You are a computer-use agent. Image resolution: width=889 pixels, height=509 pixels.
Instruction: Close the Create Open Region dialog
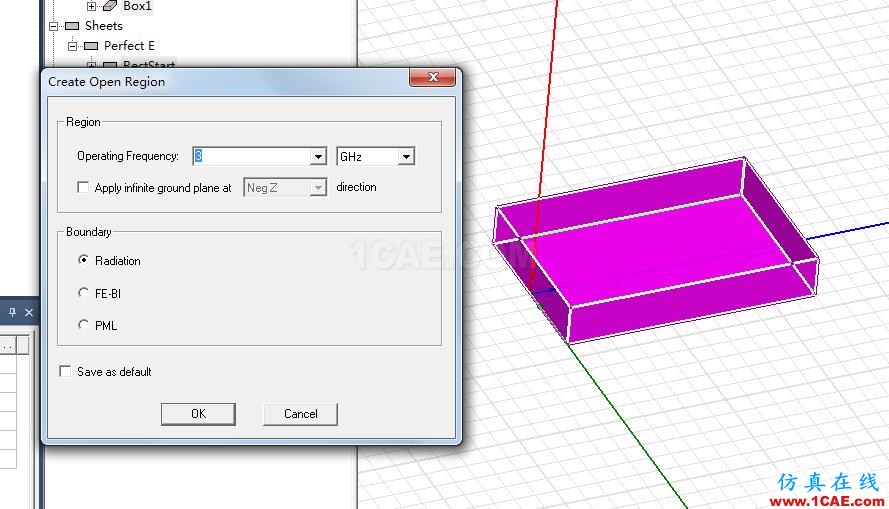432,78
